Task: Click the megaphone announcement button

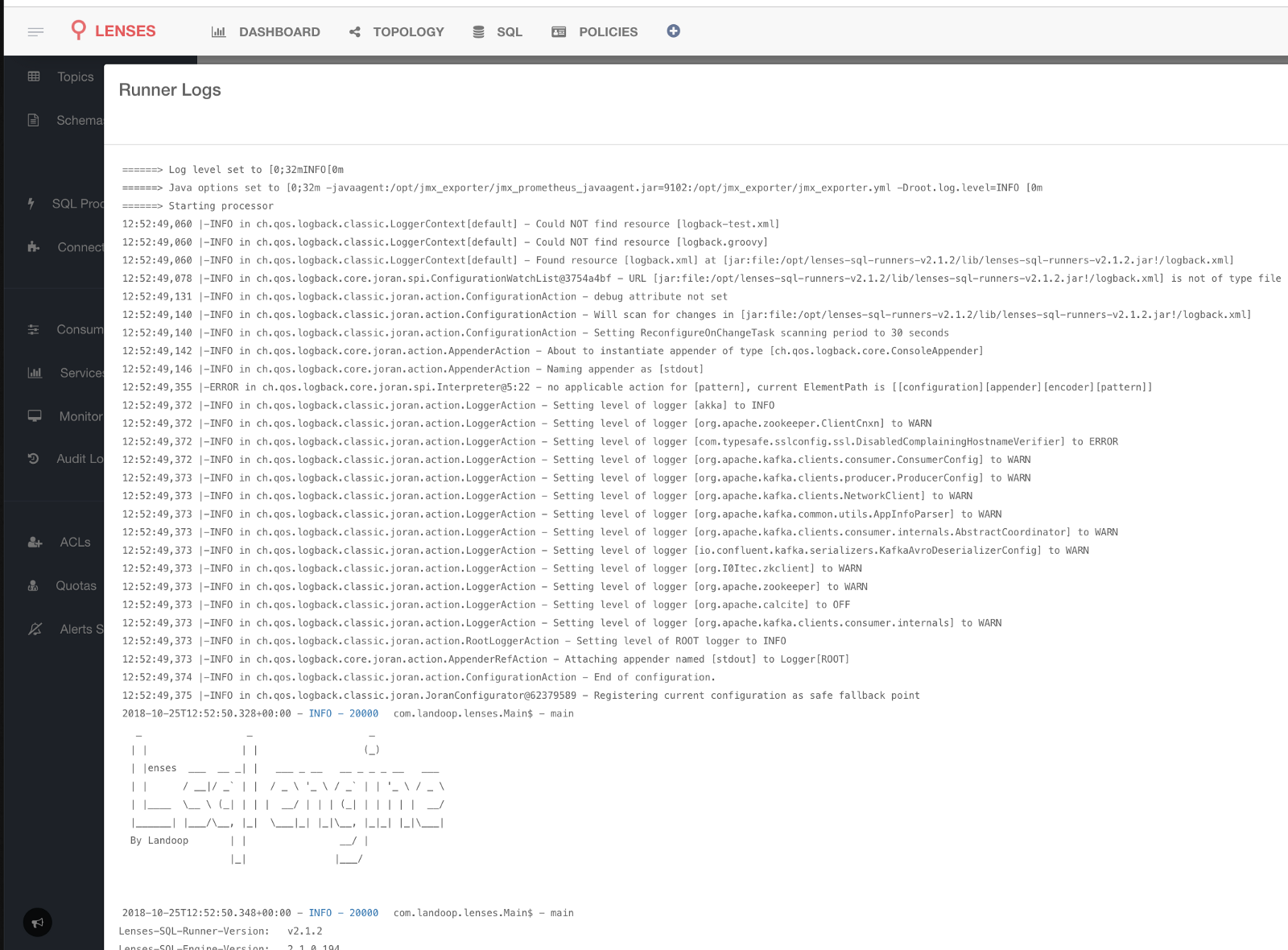Action: click(x=38, y=923)
